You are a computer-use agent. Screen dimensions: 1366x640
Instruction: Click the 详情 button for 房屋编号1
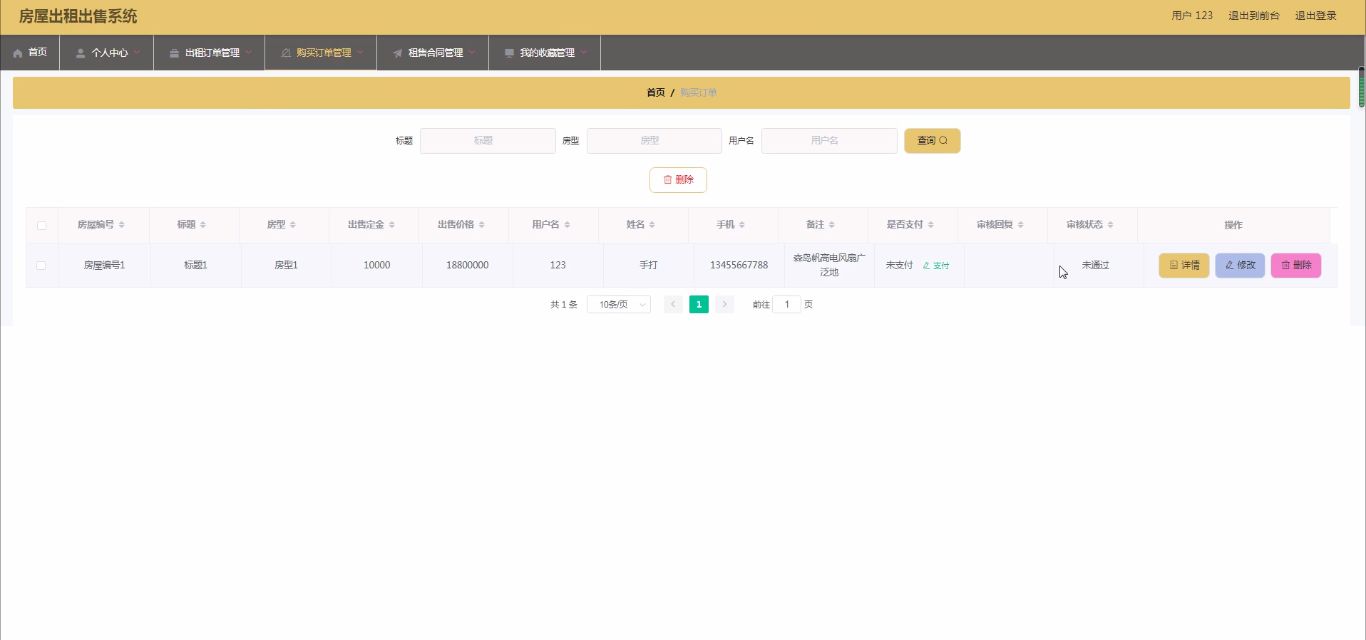1184,266
